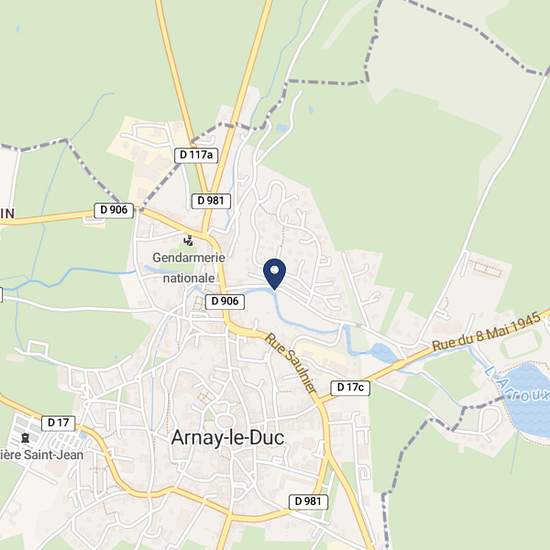Select the D 906 shield near town center
The image size is (550, 550).
point(225,301)
